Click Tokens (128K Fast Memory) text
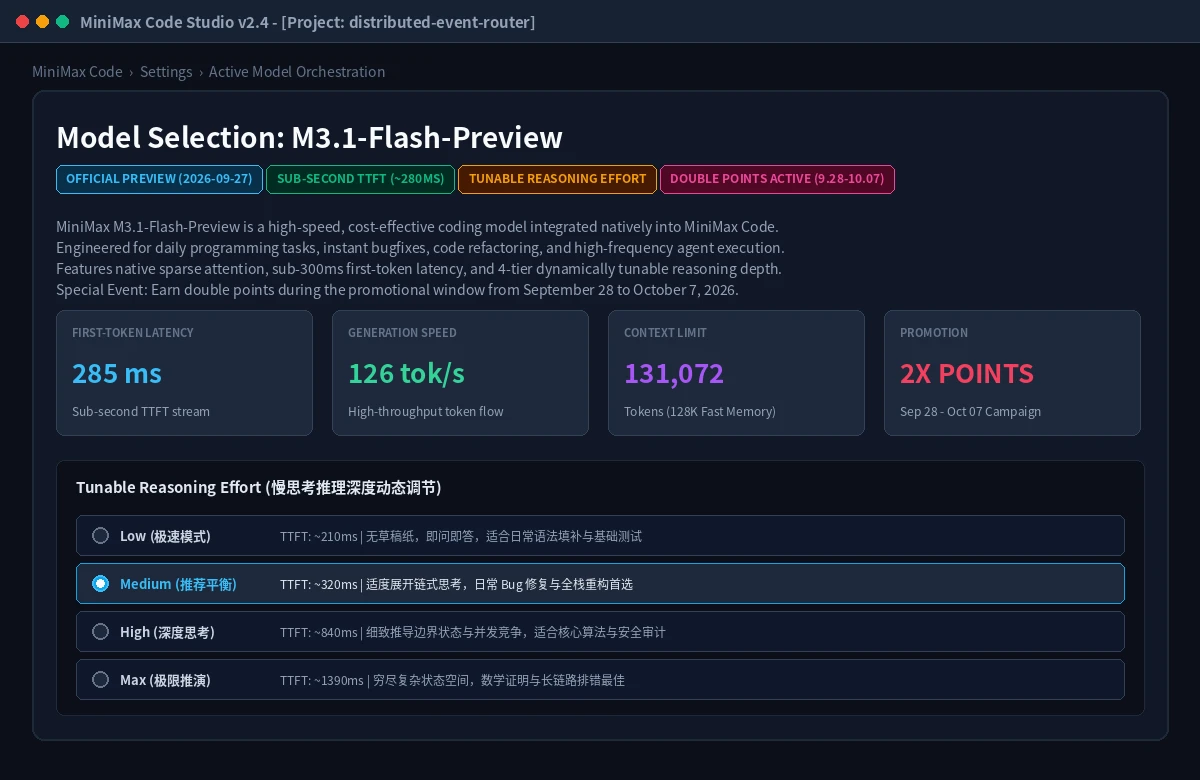 [700, 411]
